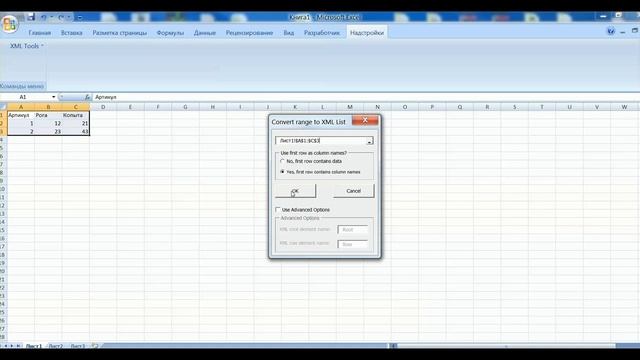Screen dimensions: 640x360
Task: Click Cancel in the XML dialog
Action: (x=353, y=191)
